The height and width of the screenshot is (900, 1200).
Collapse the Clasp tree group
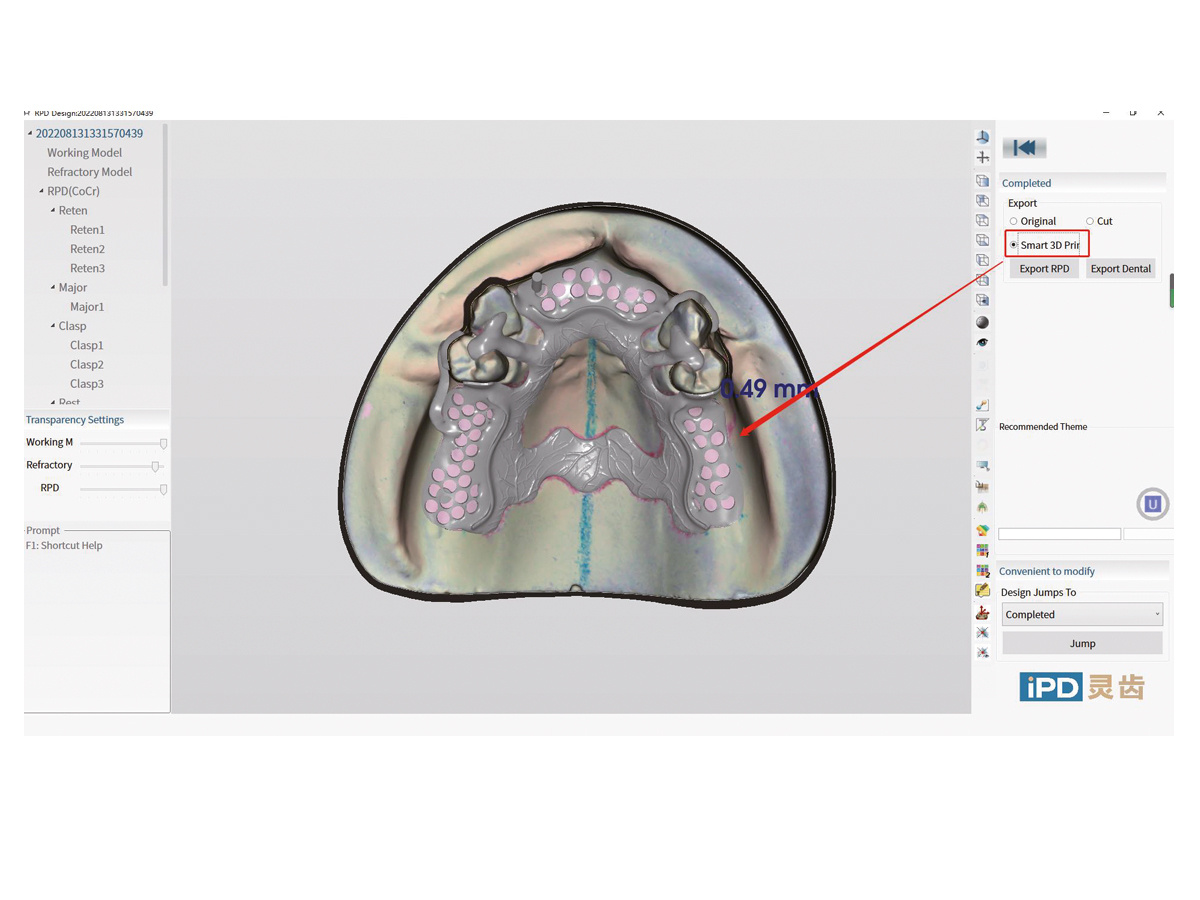click(x=53, y=326)
